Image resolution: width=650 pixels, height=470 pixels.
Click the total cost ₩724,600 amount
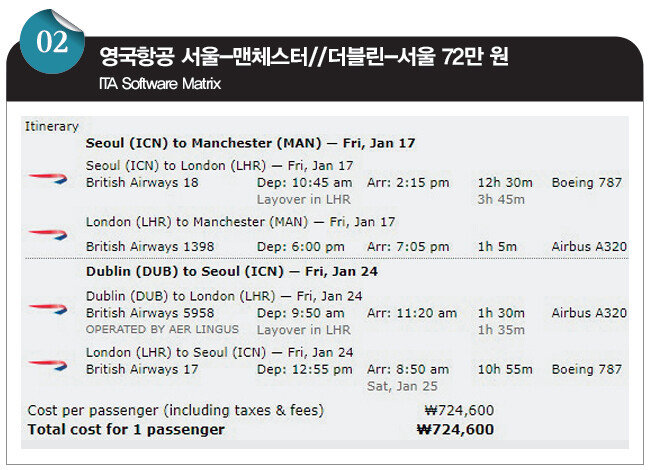pos(455,430)
